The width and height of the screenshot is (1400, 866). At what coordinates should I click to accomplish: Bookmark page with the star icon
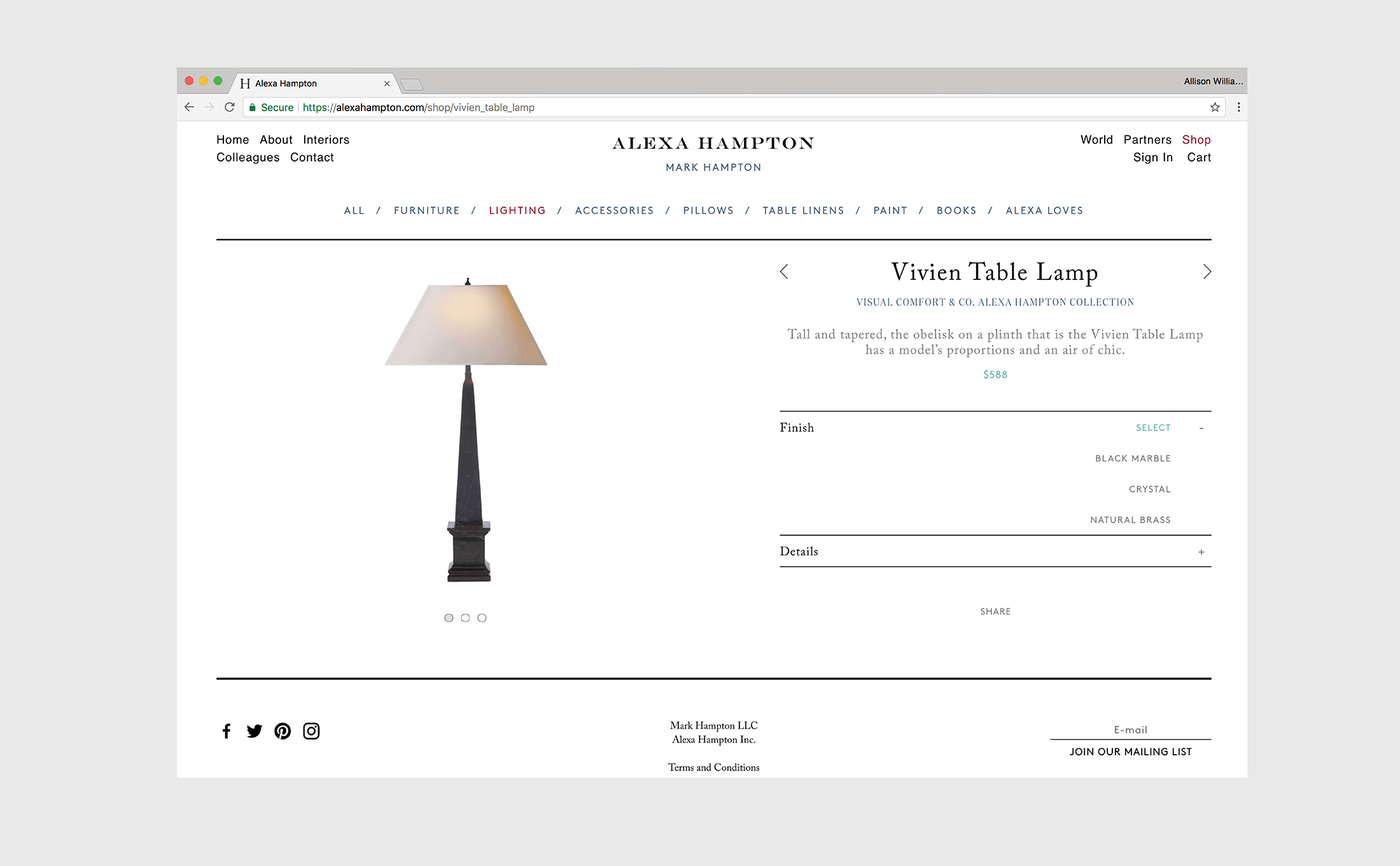coord(1215,107)
